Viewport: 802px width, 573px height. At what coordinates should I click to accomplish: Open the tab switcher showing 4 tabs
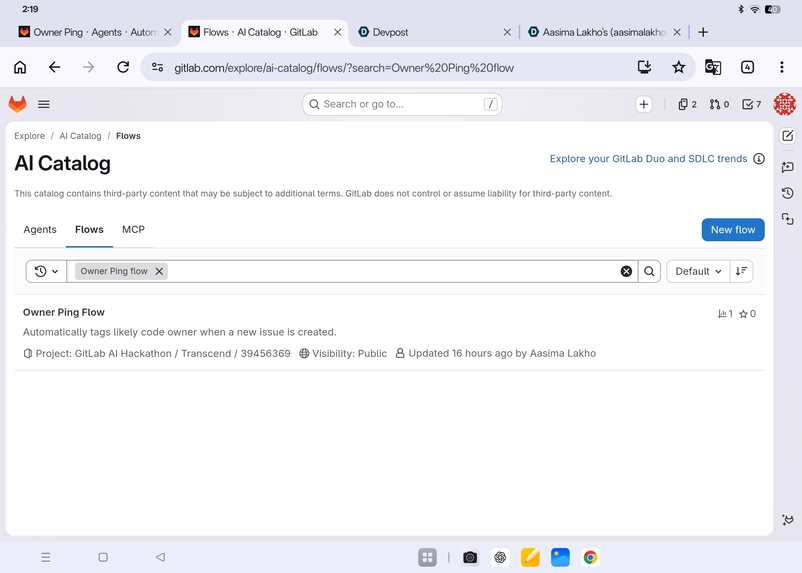pyautogui.click(x=747, y=67)
